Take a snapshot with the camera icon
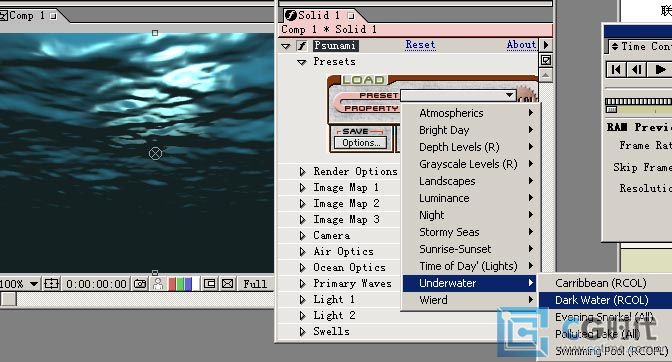Viewport: 672px width, 362px height. click(x=140, y=284)
